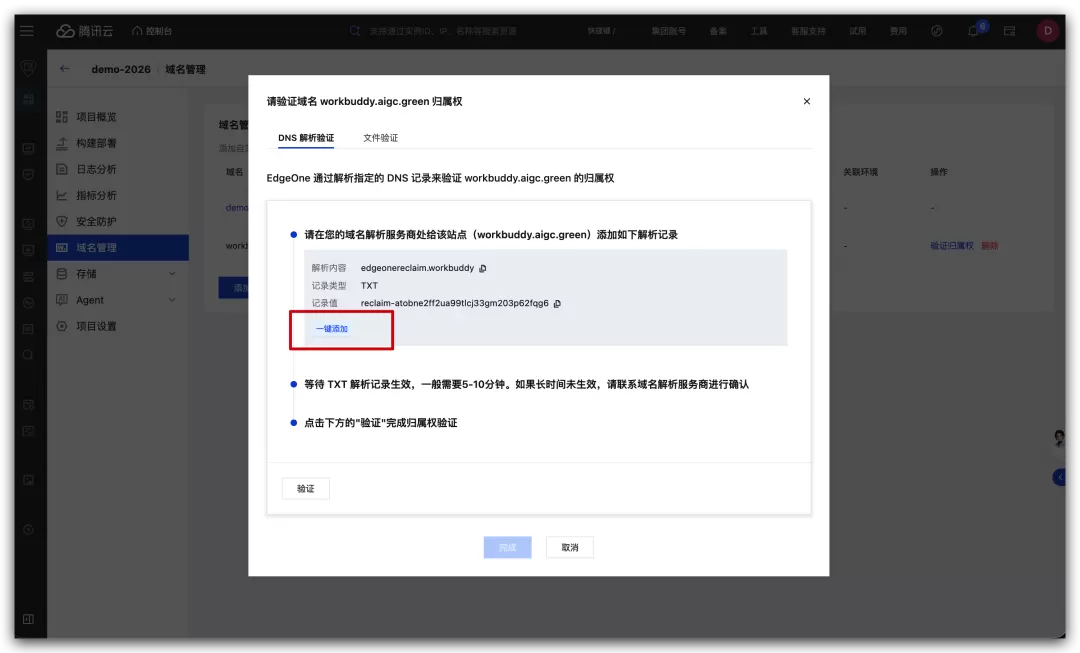Open 客服支持 menu in top bar

pos(808,31)
